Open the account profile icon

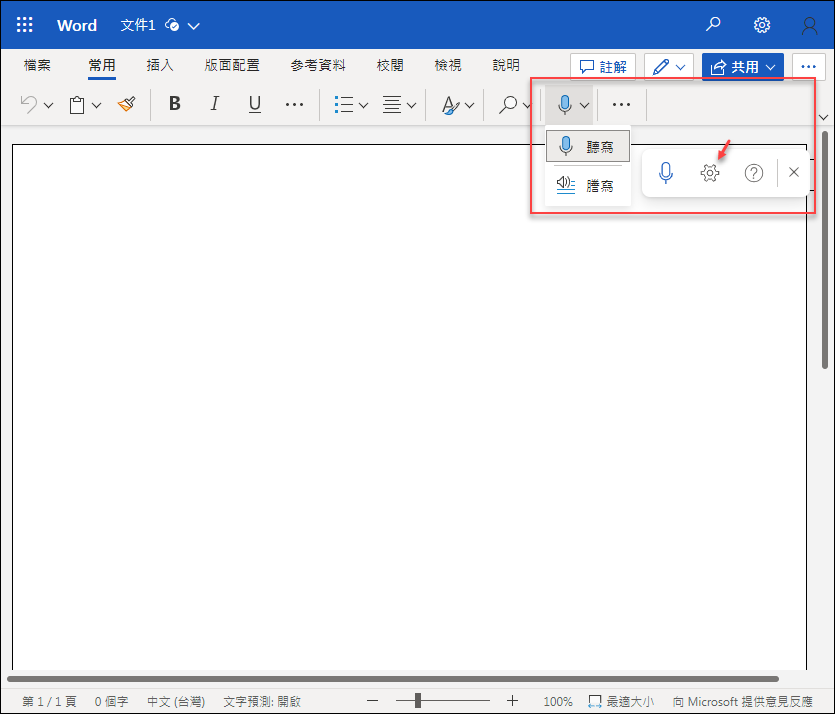[809, 26]
